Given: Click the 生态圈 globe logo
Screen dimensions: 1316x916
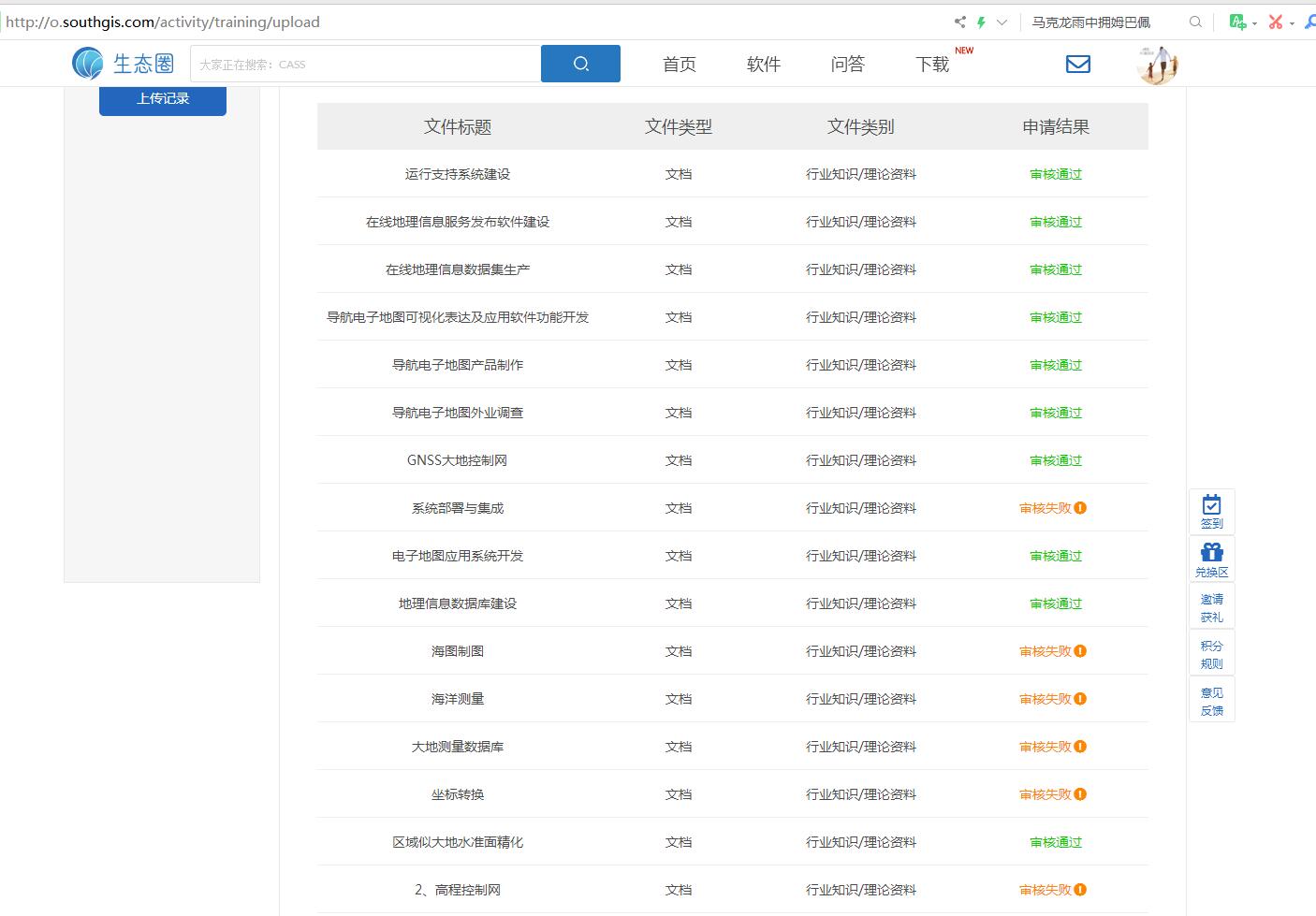Looking at the screenshot, I should [x=88, y=64].
